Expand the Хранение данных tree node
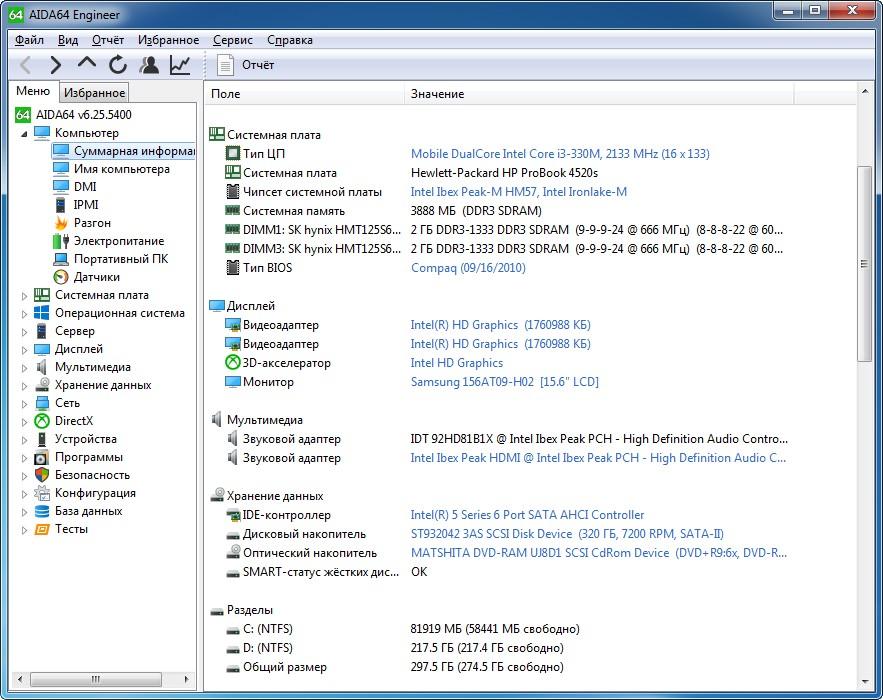This screenshot has width=883, height=700. 24,386
